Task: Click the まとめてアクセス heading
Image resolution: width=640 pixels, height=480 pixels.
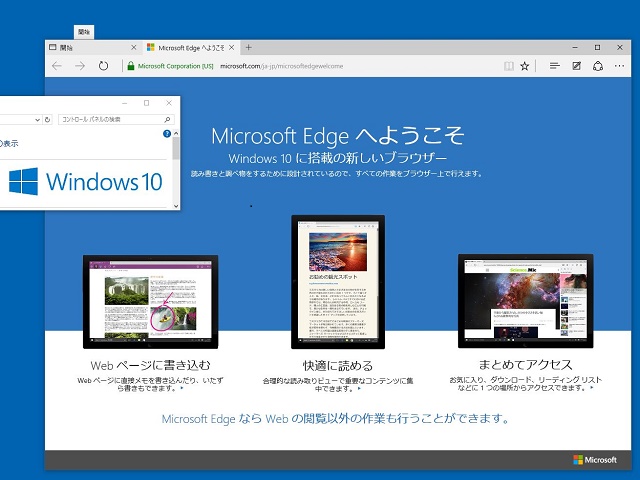Action: [x=526, y=364]
